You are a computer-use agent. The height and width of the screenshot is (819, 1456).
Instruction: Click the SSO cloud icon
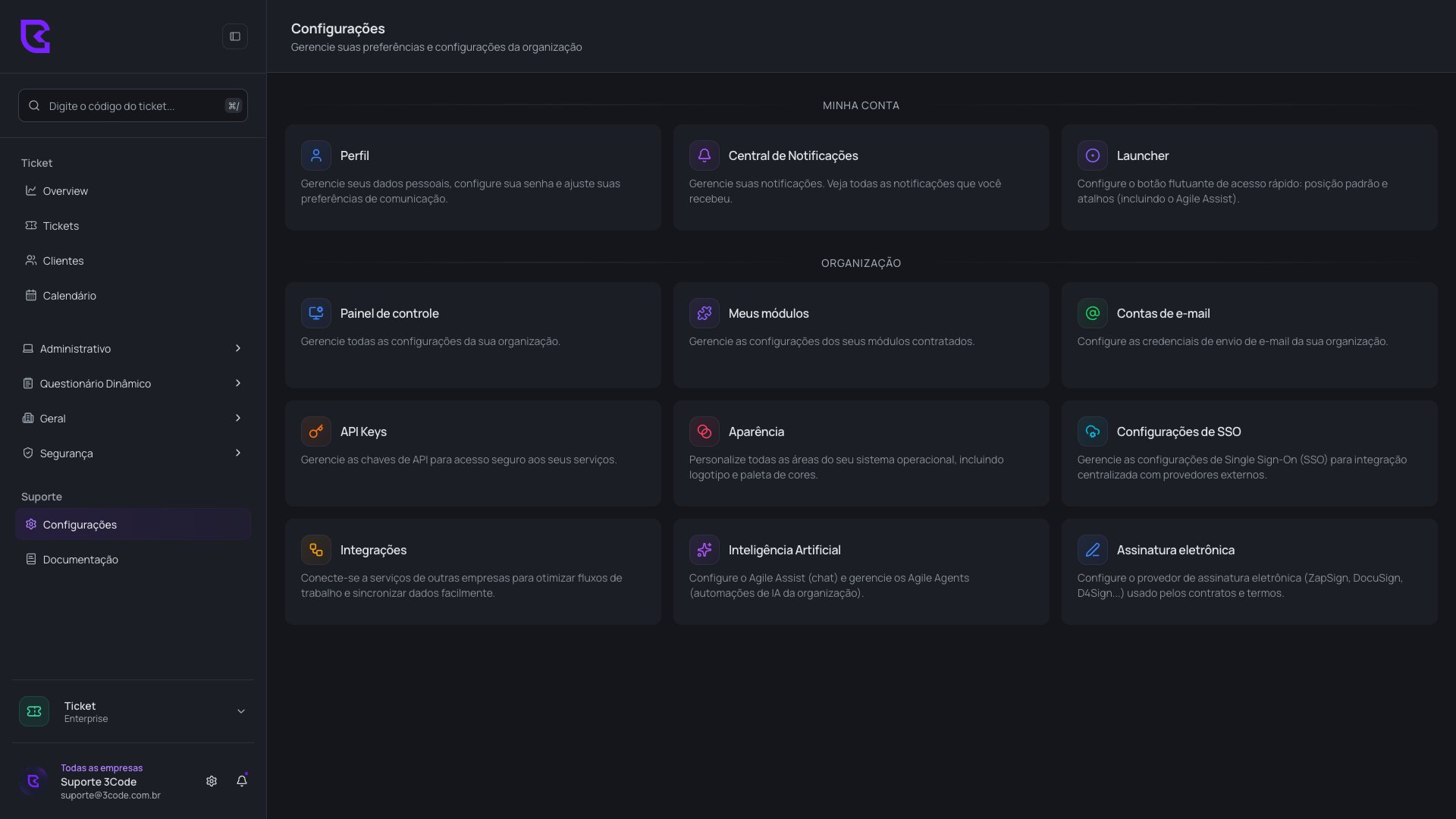tap(1093, 431)
